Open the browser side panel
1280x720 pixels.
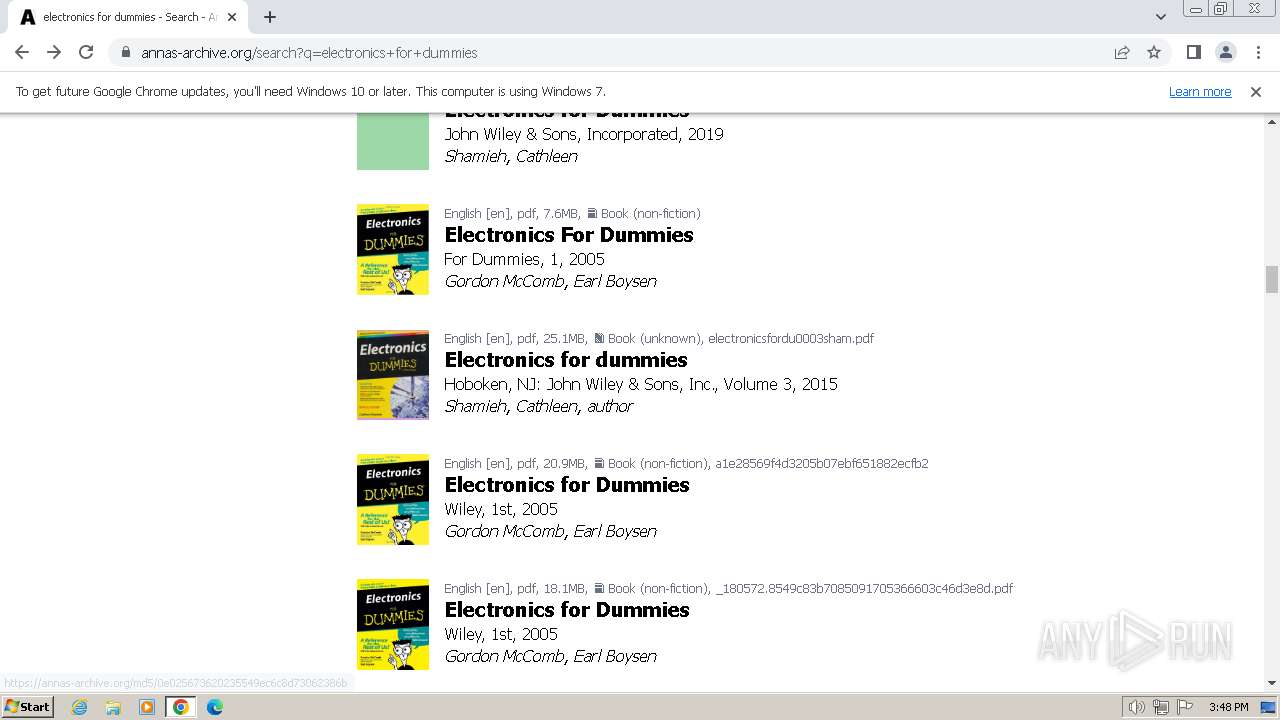point(1193,52)
